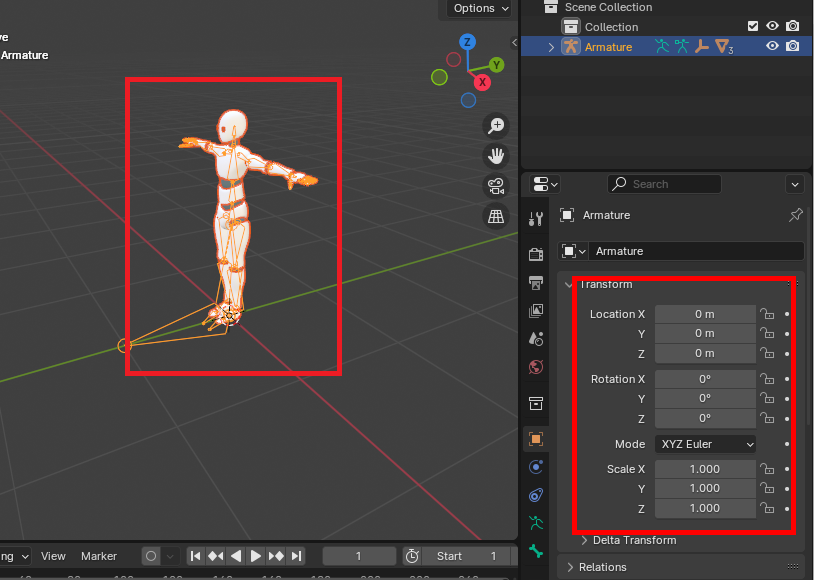Open the Options dropdown in viewport header
The image size is (814, 580).
(481, 8)
